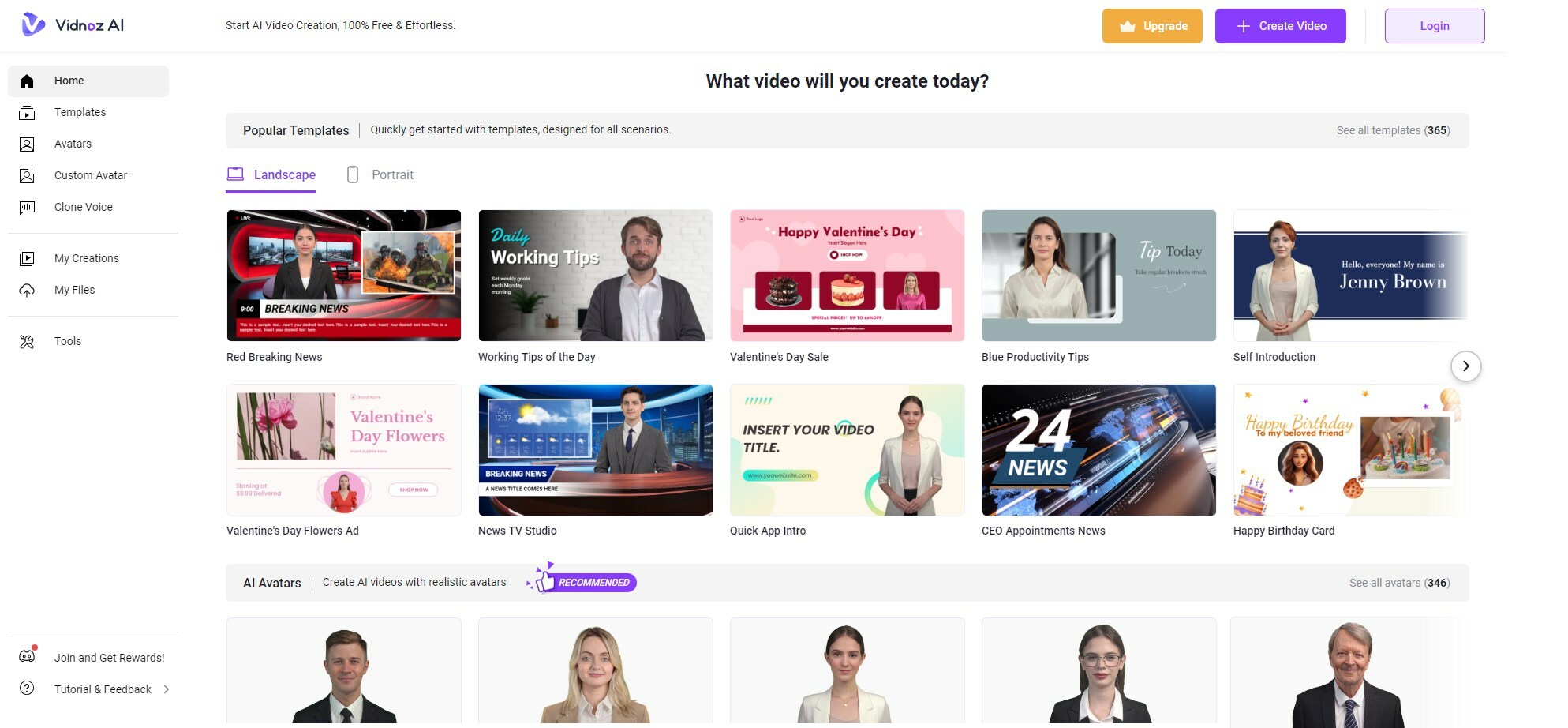Image resolution: width=1568 pixels, height=728 pixels.
Task: Open My Creations sidebar icon
Action: [27, 259]
